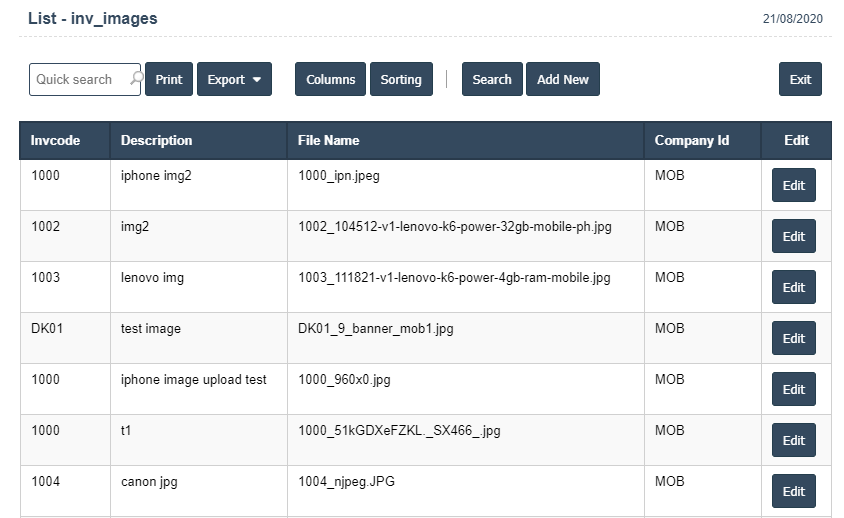The height and width of the screenshot is (518, 844).
Task: Click the Company Id column header
Action: (691, 140)
